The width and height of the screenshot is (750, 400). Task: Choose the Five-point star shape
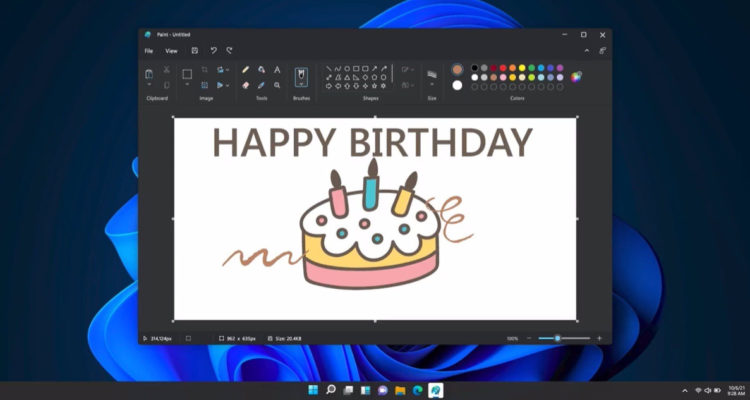[x=374, y=86]
